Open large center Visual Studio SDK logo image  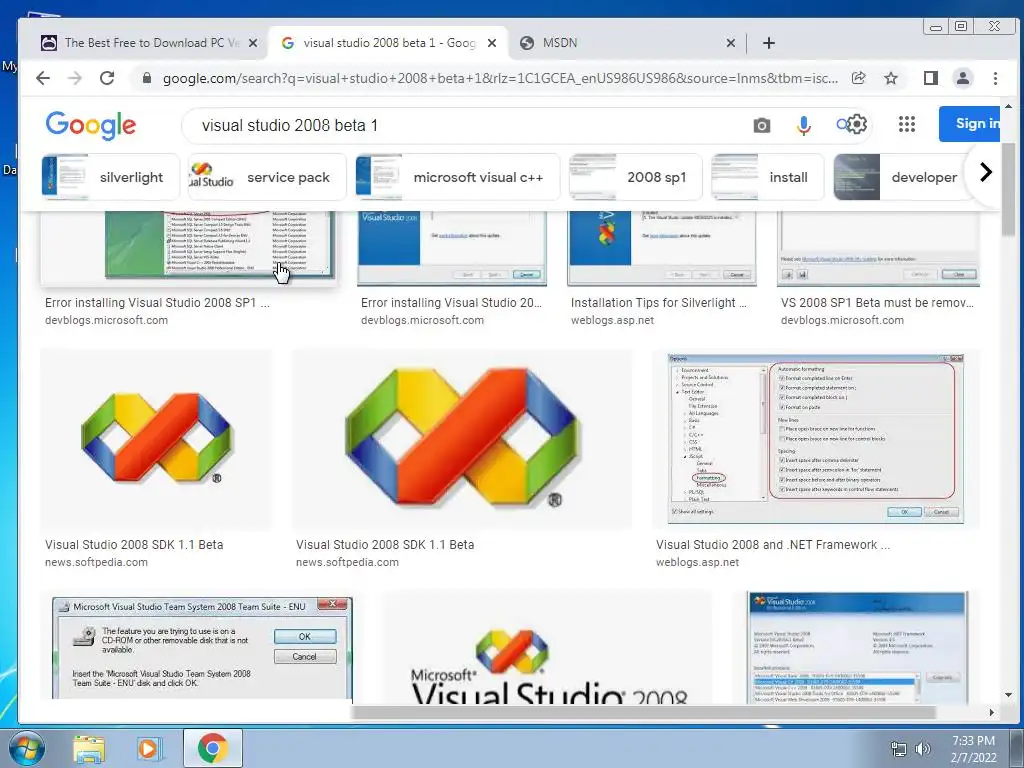pos(461,440)
